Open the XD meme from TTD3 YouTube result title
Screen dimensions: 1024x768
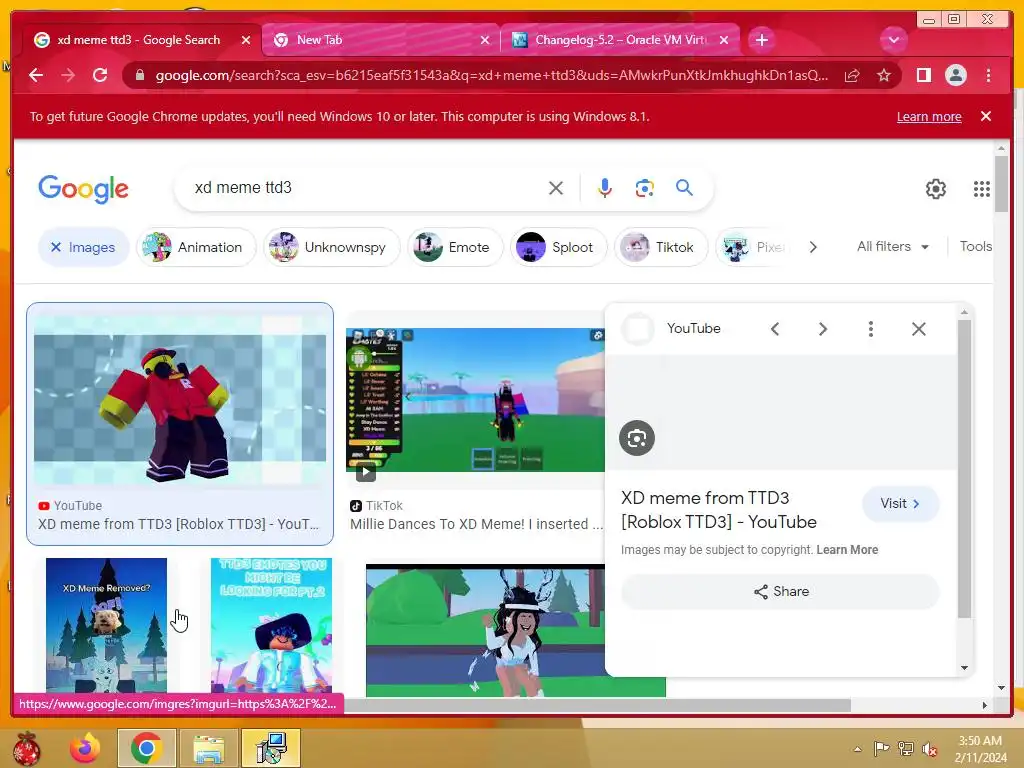click(x=178, y=524)
